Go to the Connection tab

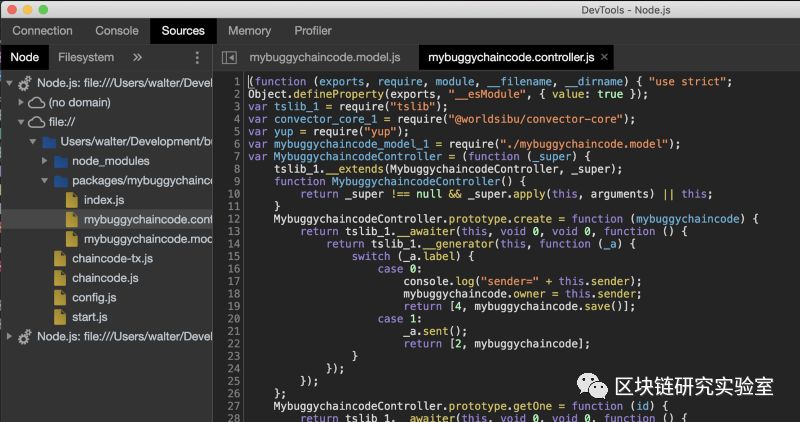point(42,31)
